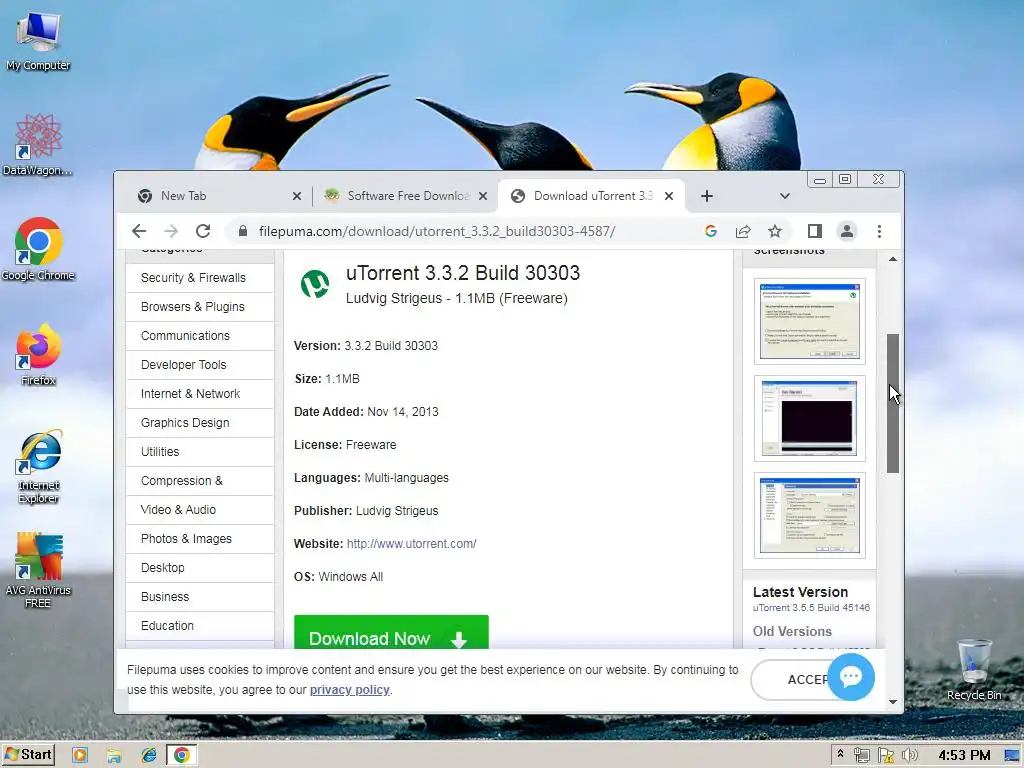Image resolution: width=1024 pixels, height=768 pixels.
Task: Open Security & Firewalls category
Action: click(199, 278)
